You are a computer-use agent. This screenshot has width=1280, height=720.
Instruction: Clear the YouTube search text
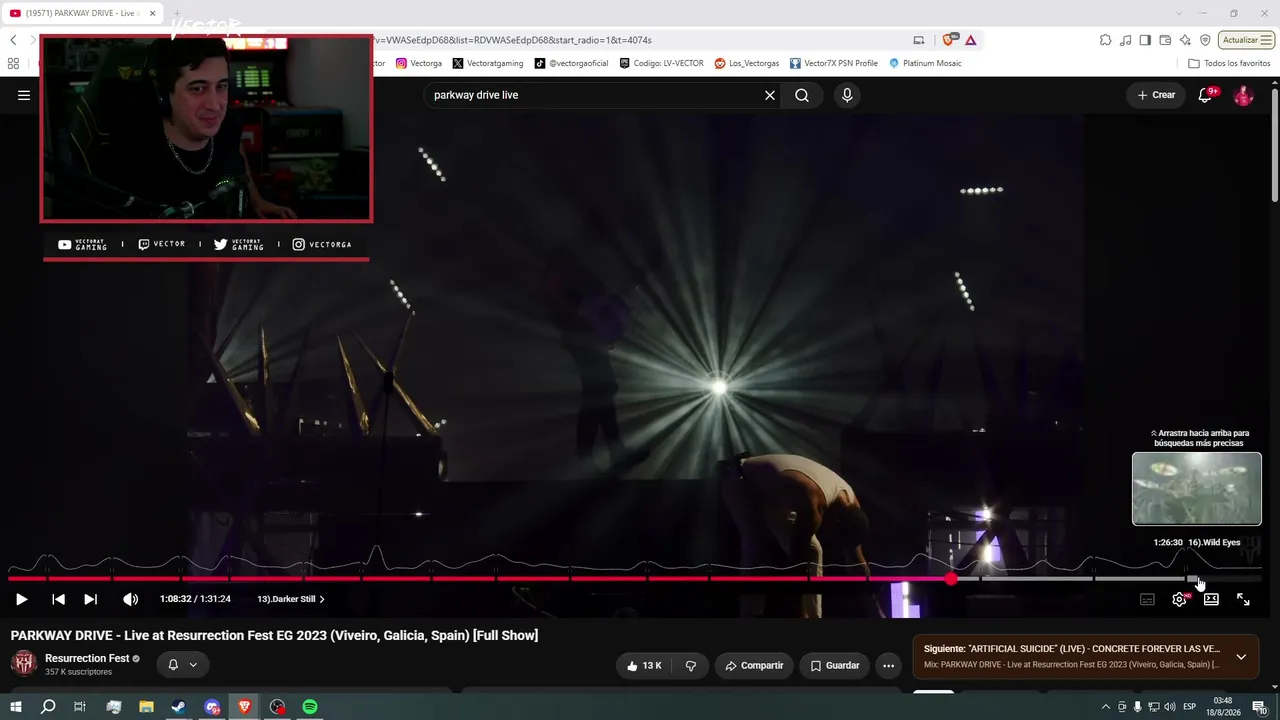pos(770,95)
